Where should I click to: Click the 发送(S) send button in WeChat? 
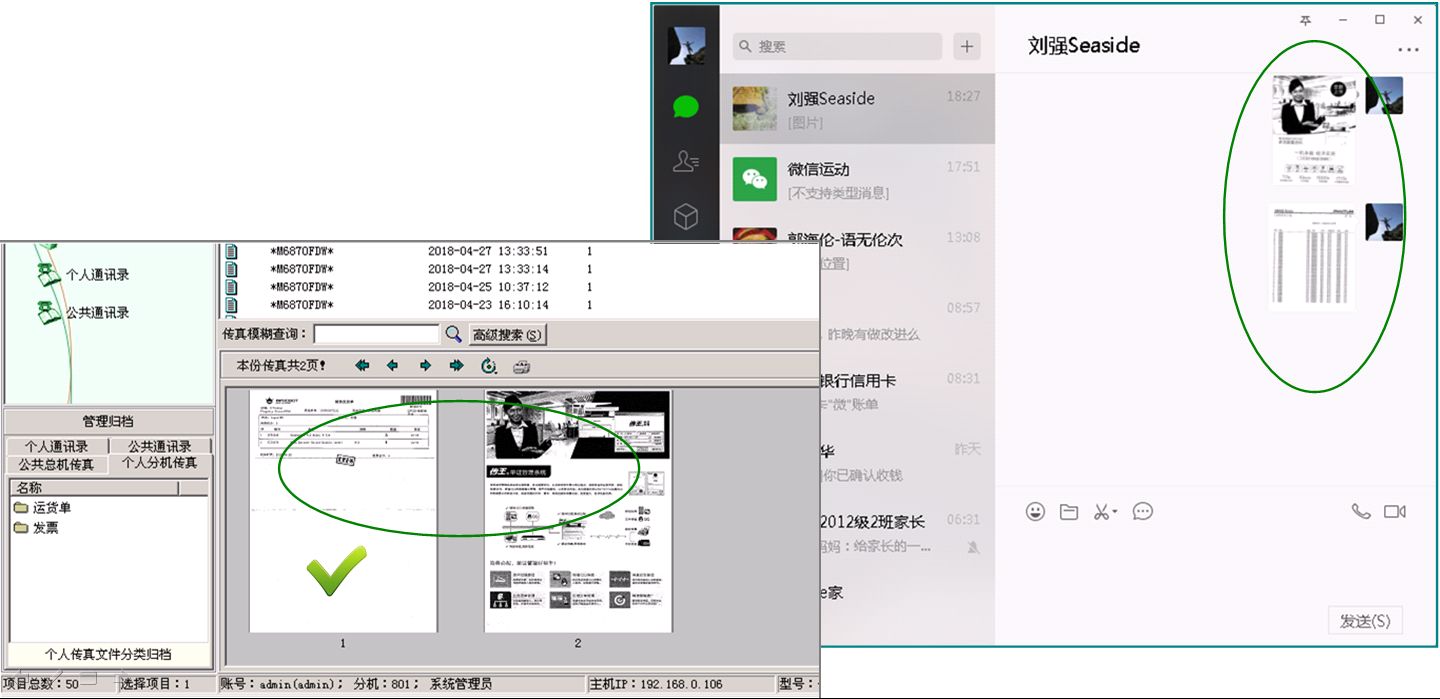pyautogui.click(x=1365, y=621)
